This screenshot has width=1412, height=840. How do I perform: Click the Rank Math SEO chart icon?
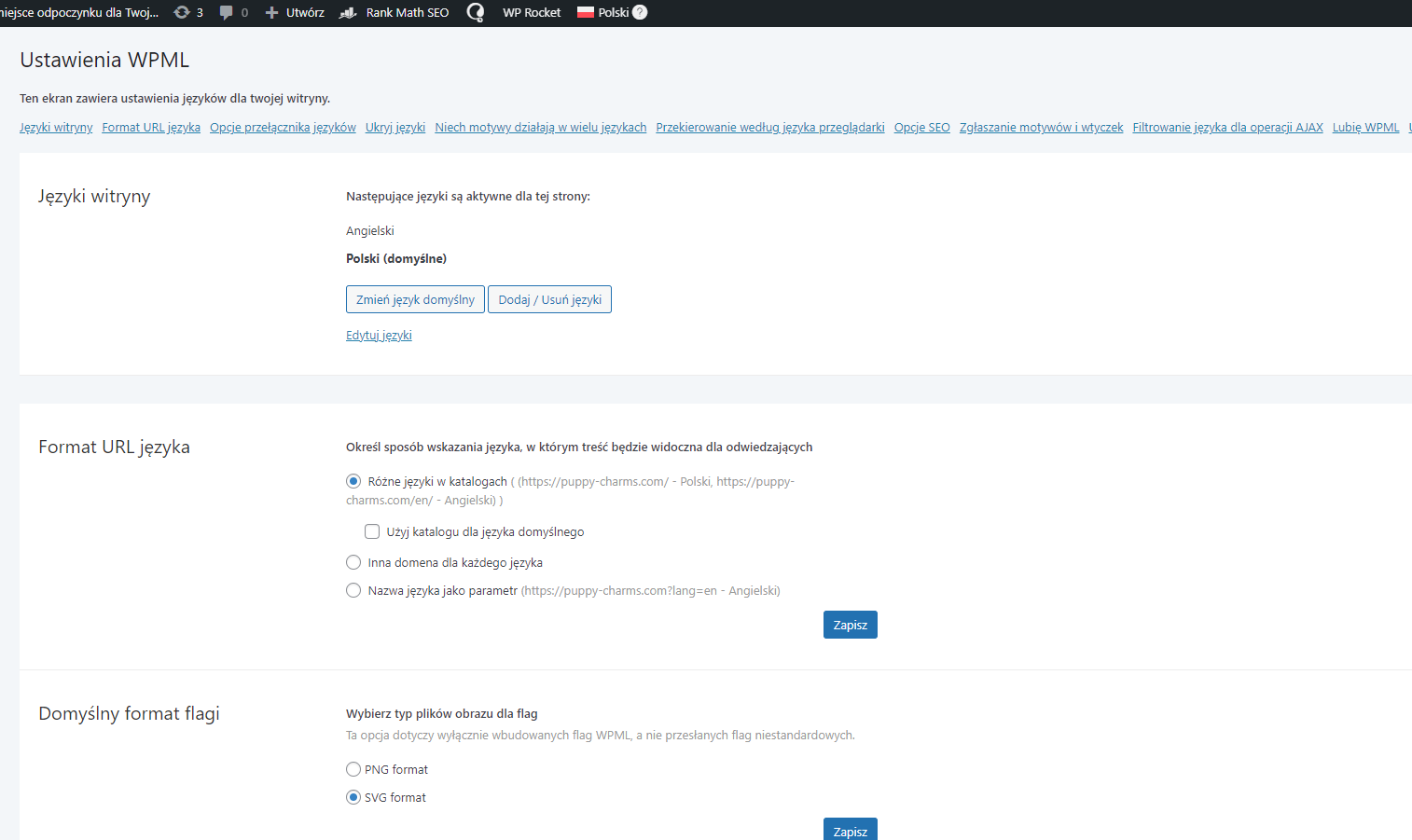pyautogui.click(x=348, y=13)
